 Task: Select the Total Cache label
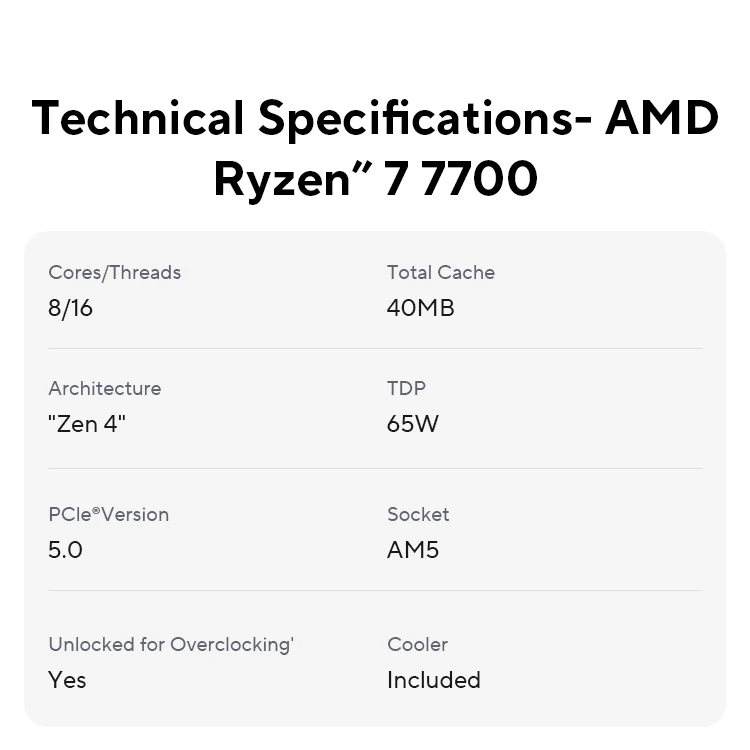coord(440,272)
